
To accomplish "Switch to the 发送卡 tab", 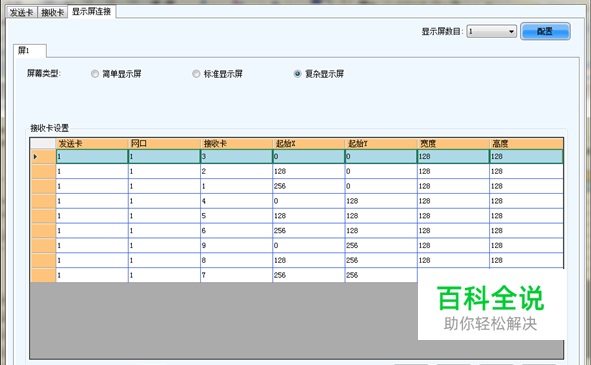I will pyautogui.click(x=22, y=12).
